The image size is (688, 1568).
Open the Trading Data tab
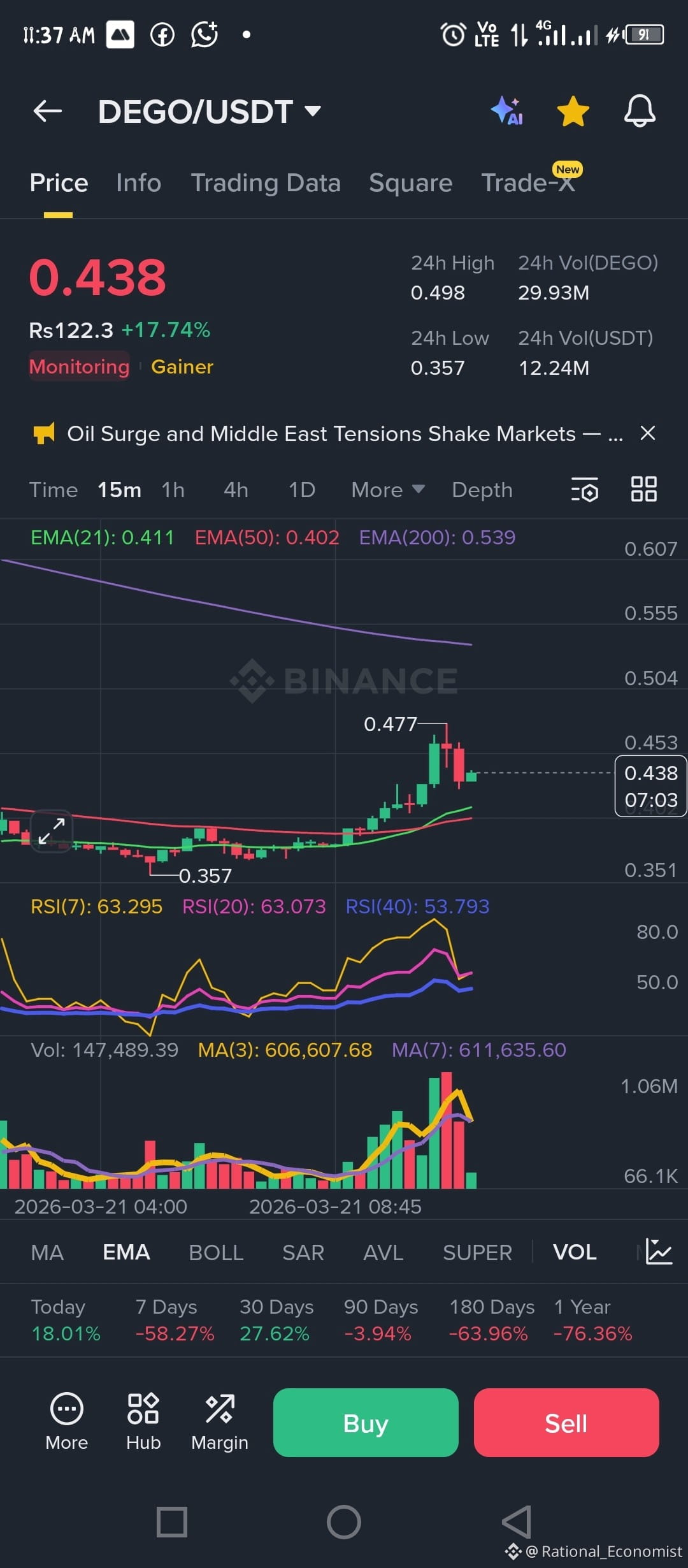click(x=266, y=183)
